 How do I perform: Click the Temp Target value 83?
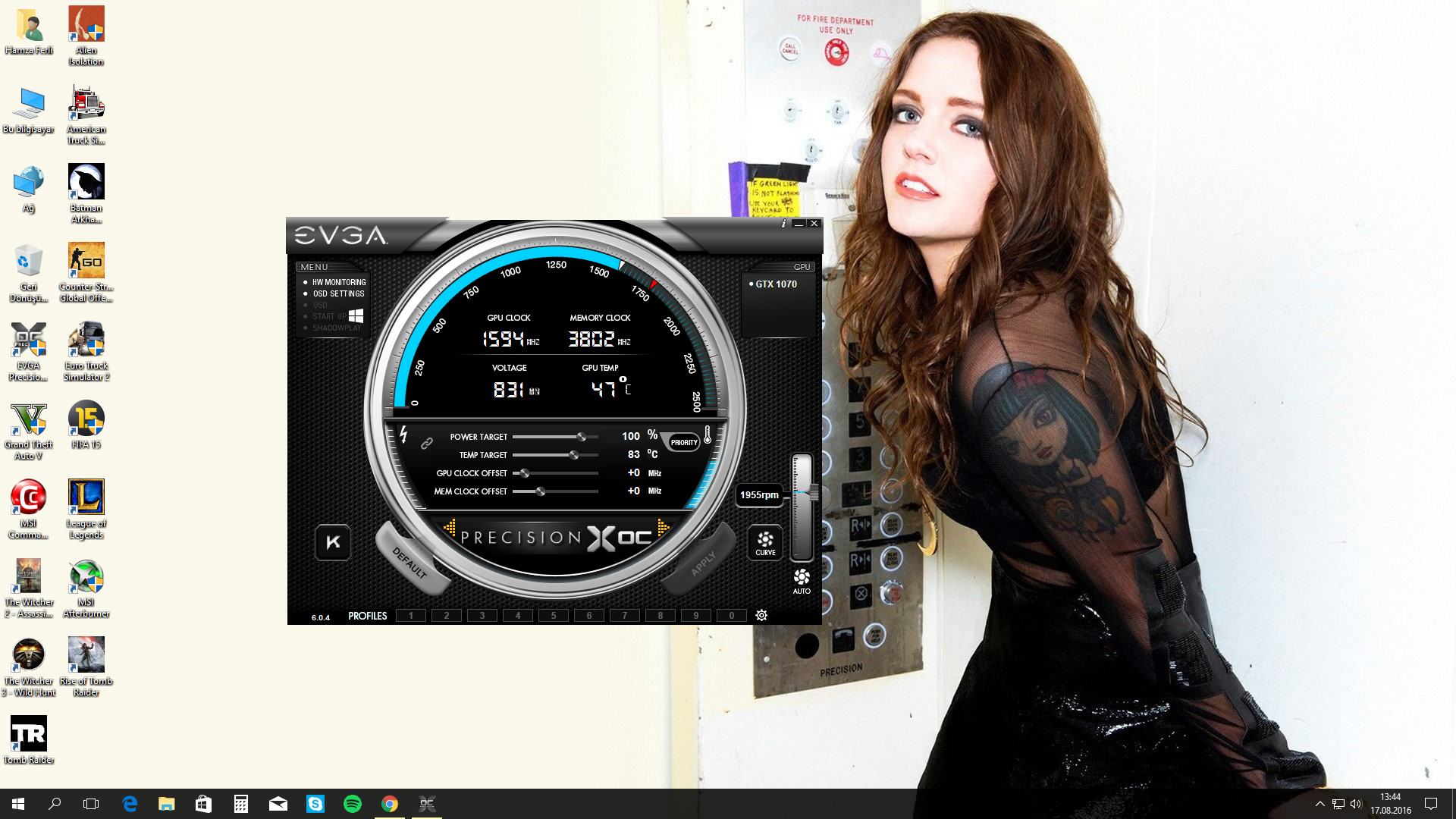[x=634, y=454]
